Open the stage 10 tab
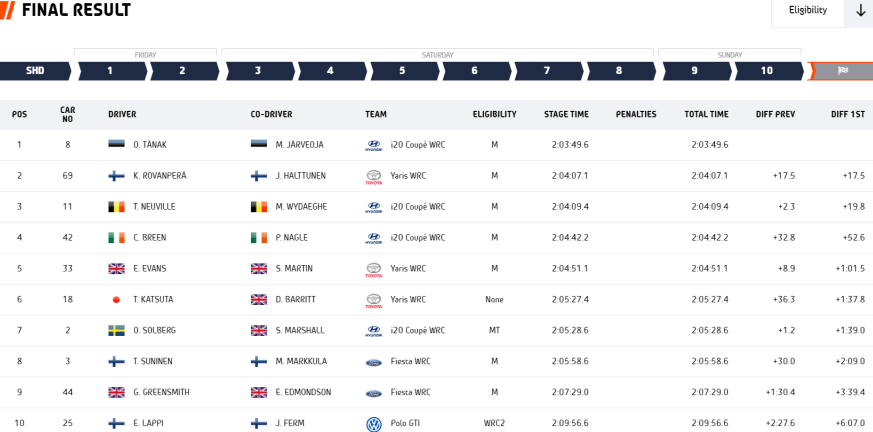Image resolution: width=873 pixels, height=432 pixels. click(x=767, y=71)
